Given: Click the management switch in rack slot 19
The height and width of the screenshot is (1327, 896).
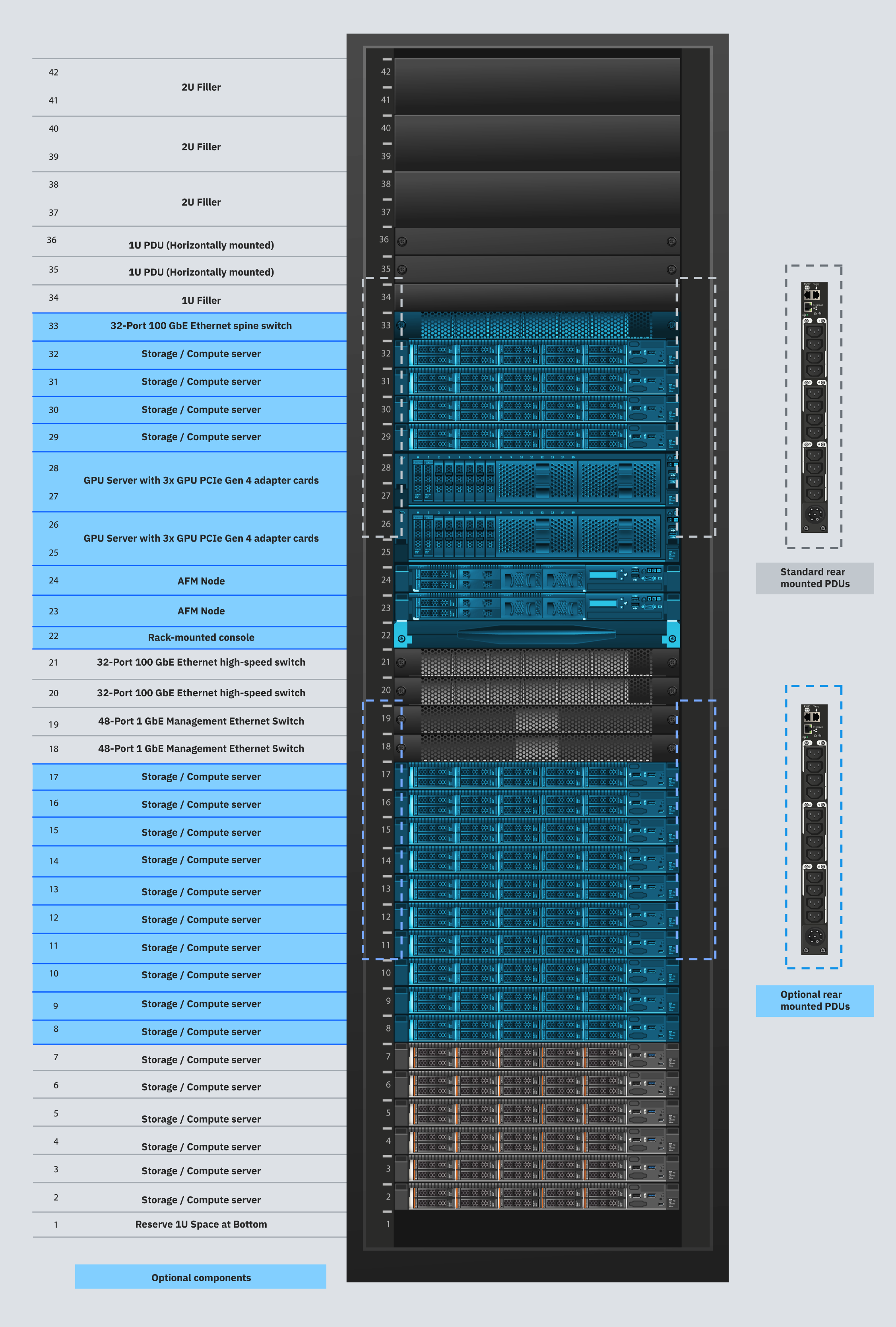Looking at the screenshot, I should click(x=537, y=719).
